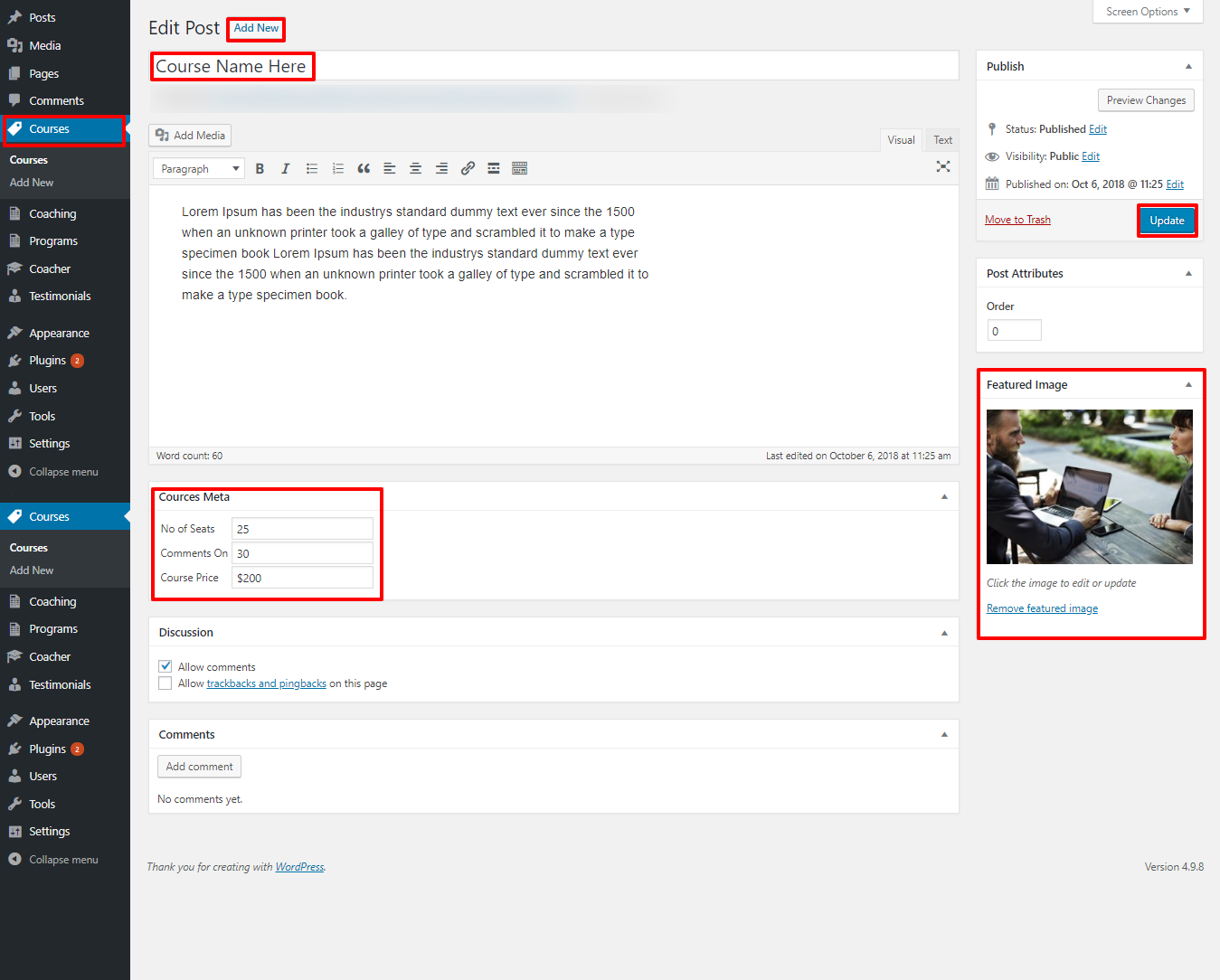Image resolution: width=1220 pixels, height=980 pixels.
Task: Collapse the Publish panel
Action: (1188, 67)
